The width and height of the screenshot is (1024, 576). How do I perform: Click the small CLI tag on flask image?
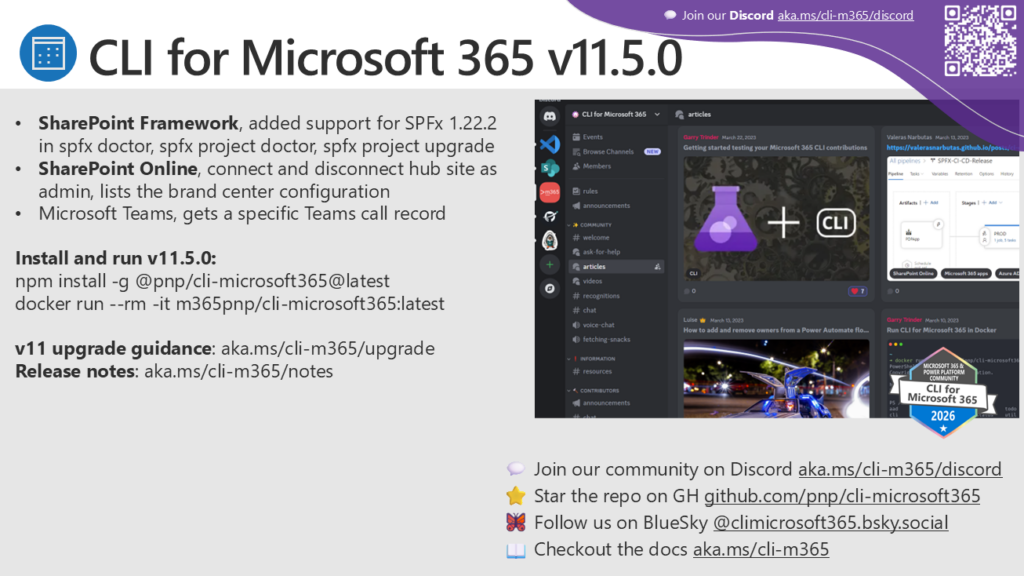point(694,274)
